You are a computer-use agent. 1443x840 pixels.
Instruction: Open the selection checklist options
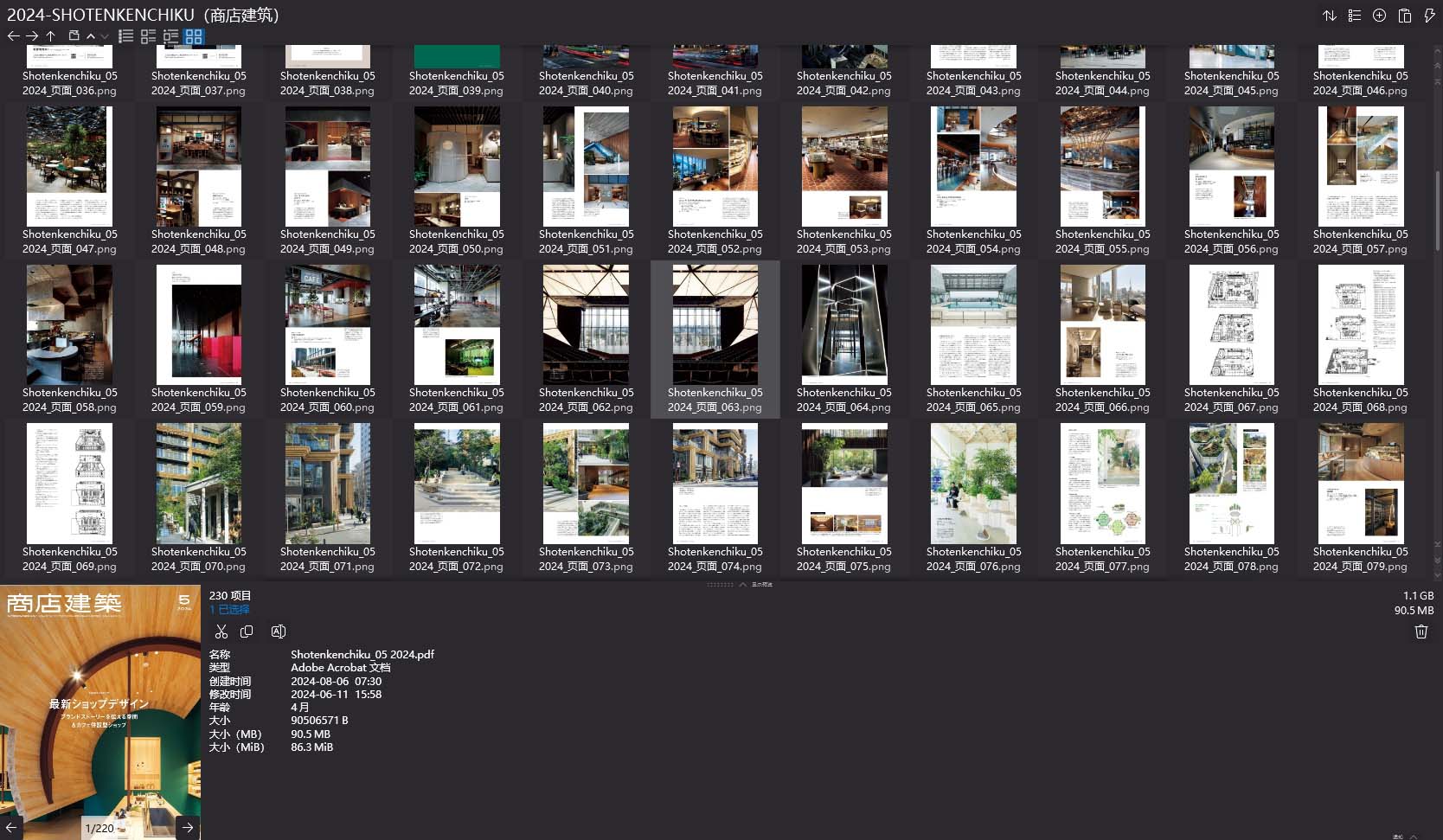tap(1355, 16)
